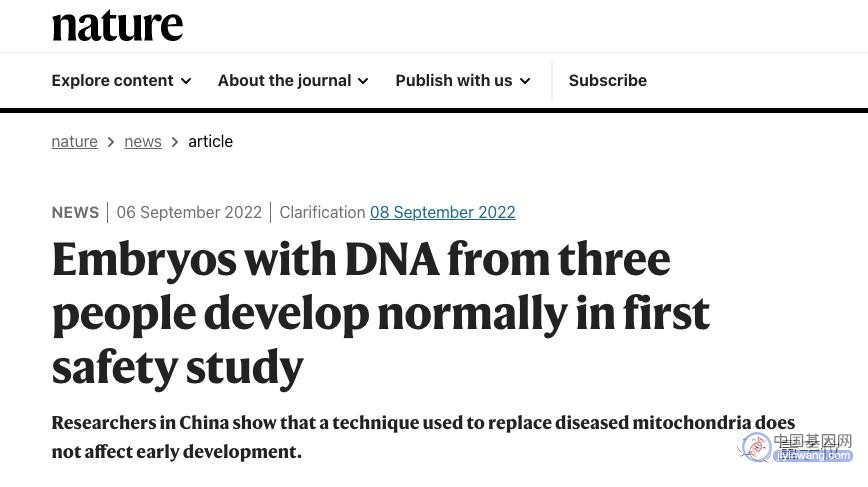The width and height of the screenshot is (868, 487).
Task: Go to the nature breadcrumb link
Action: point(74,142)
